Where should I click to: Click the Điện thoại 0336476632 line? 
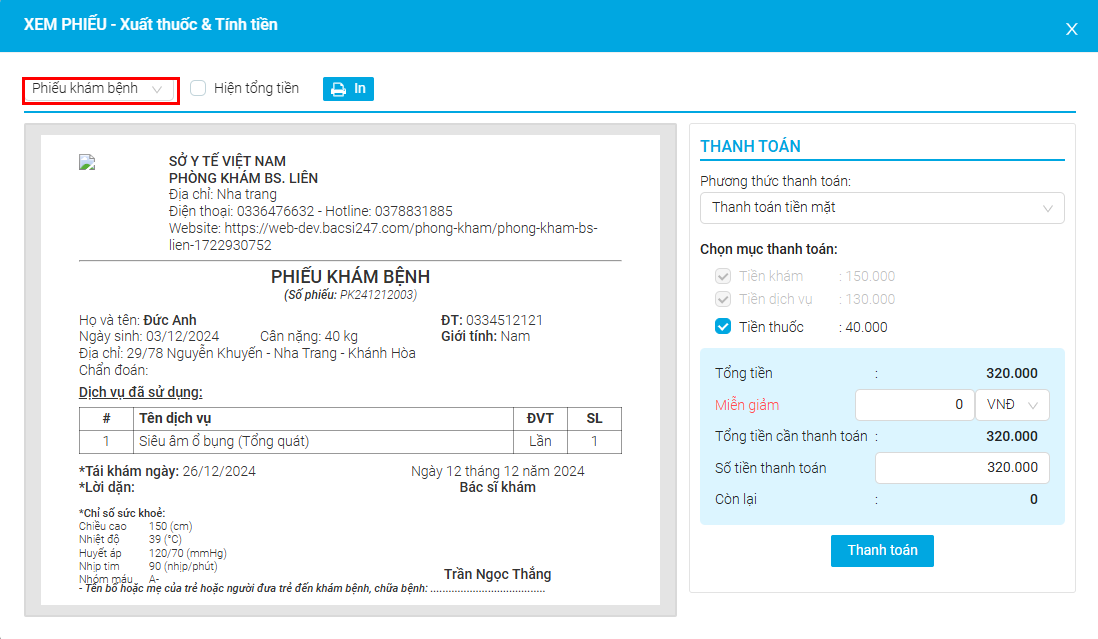click(x=311, y=211)
